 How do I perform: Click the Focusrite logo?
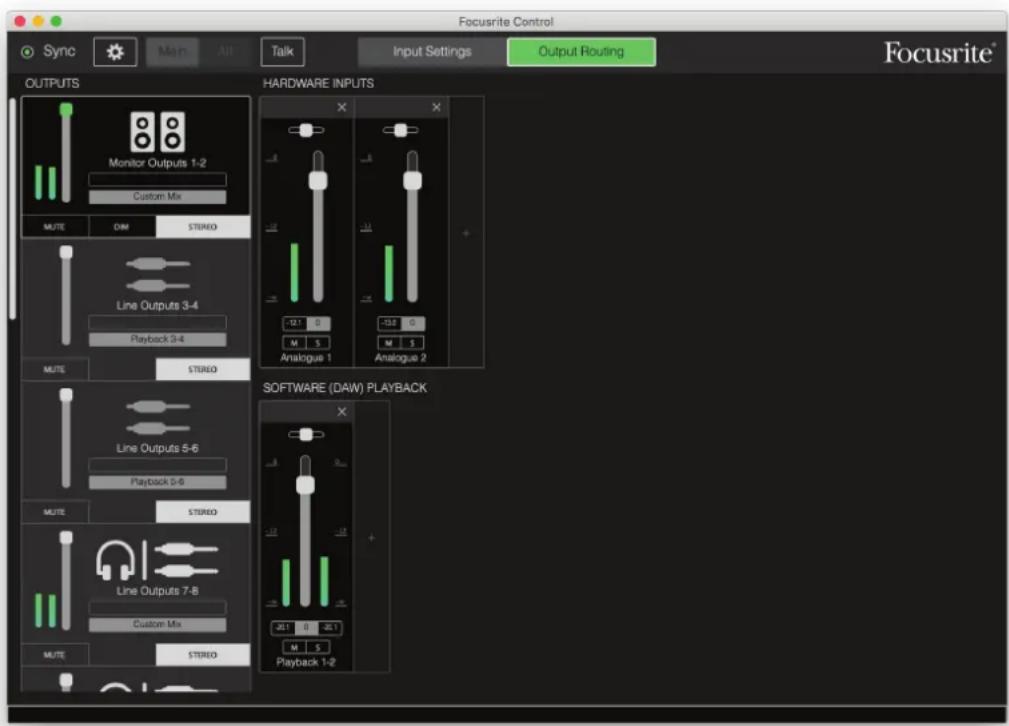coord(939,53)
